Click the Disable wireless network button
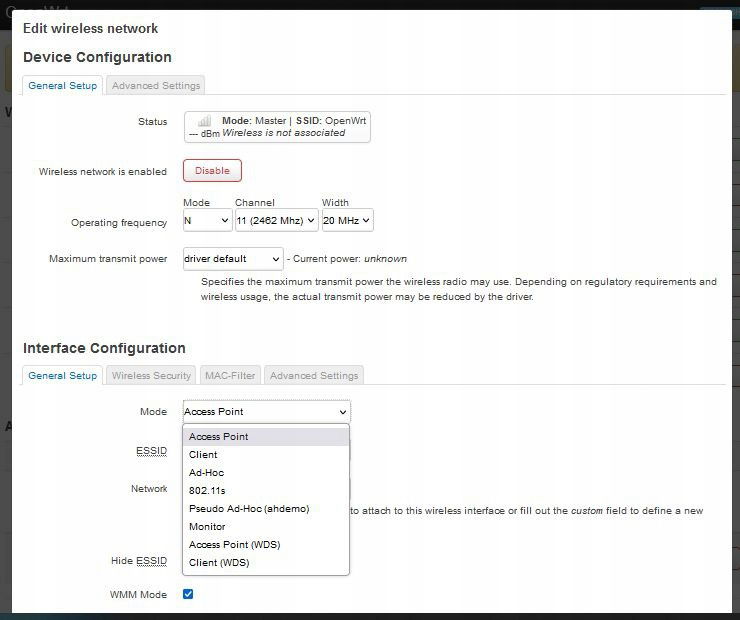Image resolution: width=740 pixels, height=620 pixels. pos(212,170)
